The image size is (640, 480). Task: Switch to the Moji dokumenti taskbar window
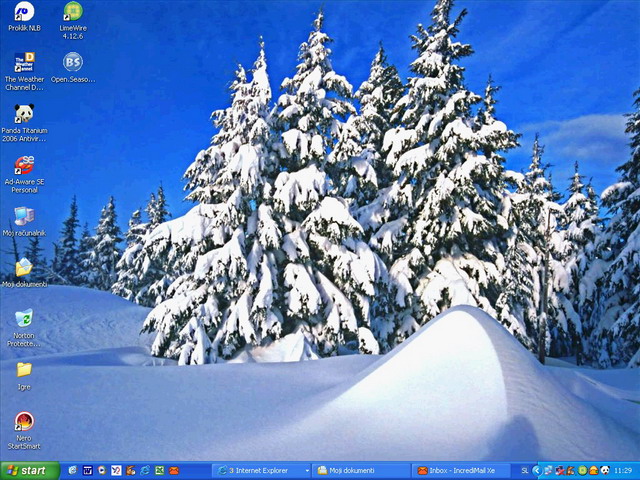coord(361,470)
